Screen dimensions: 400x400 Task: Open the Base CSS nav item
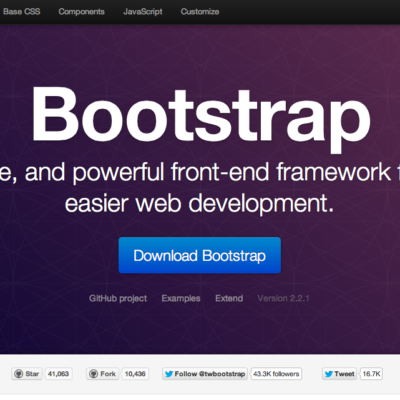pyautogui.click(x=22, y=12)
